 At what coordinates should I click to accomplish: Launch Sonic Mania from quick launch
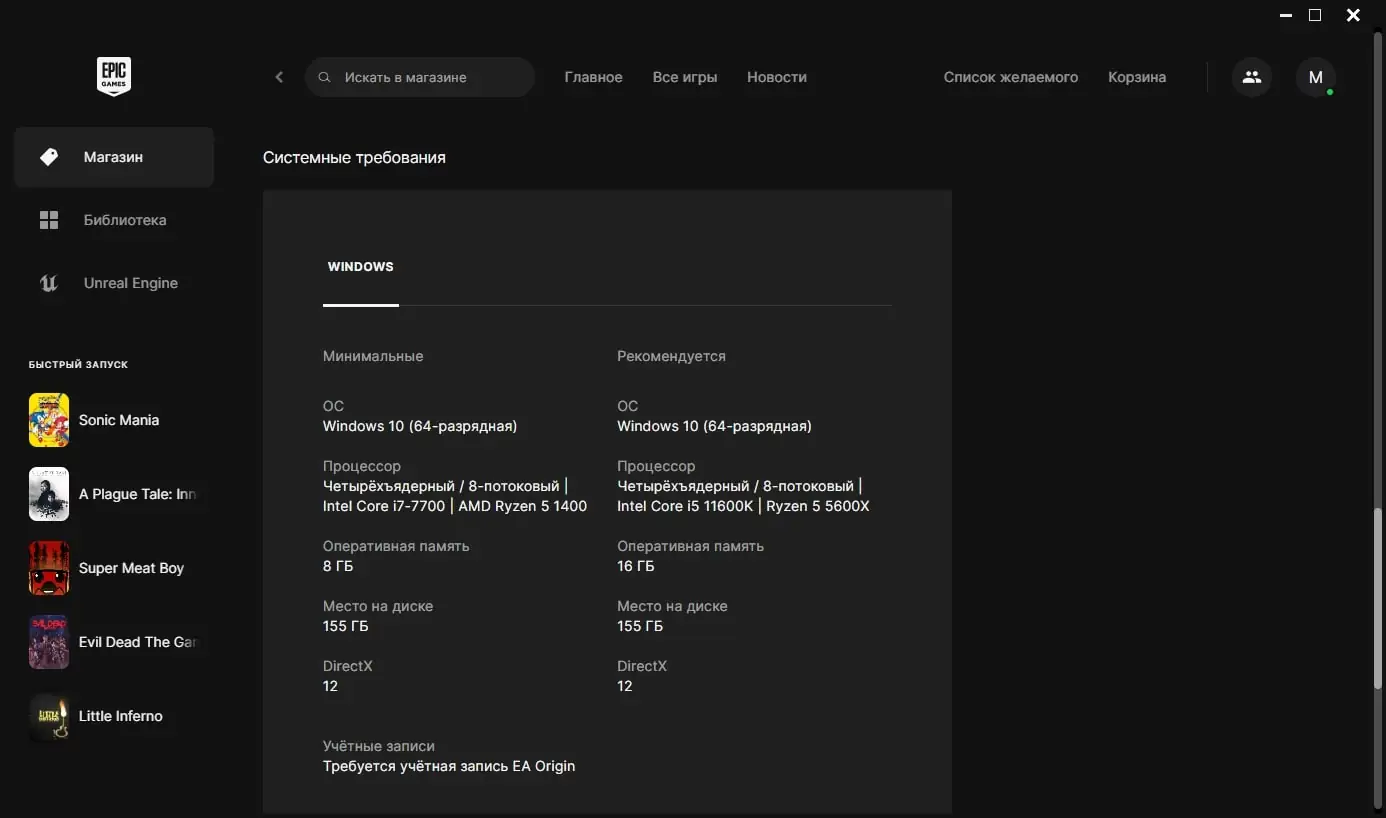[x=114, y=420]
